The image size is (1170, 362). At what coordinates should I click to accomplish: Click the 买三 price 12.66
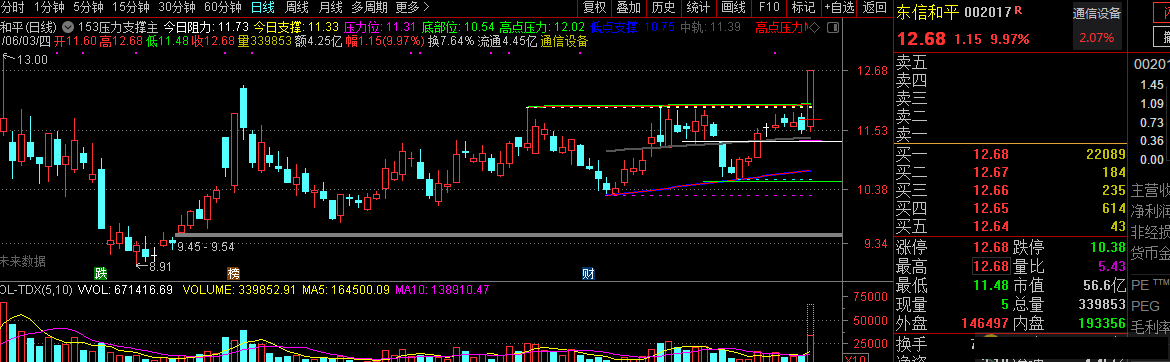pyautogui.click(x=990, y=190)
